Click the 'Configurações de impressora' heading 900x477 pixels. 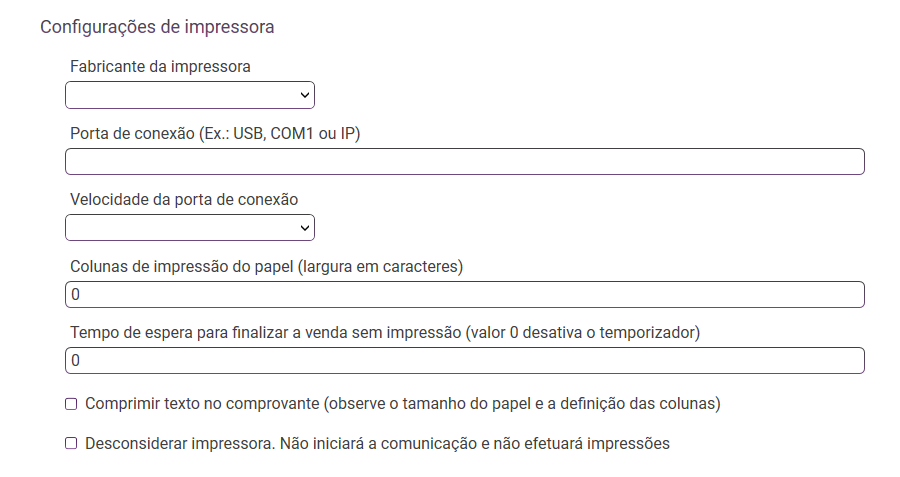coord(157,27)
